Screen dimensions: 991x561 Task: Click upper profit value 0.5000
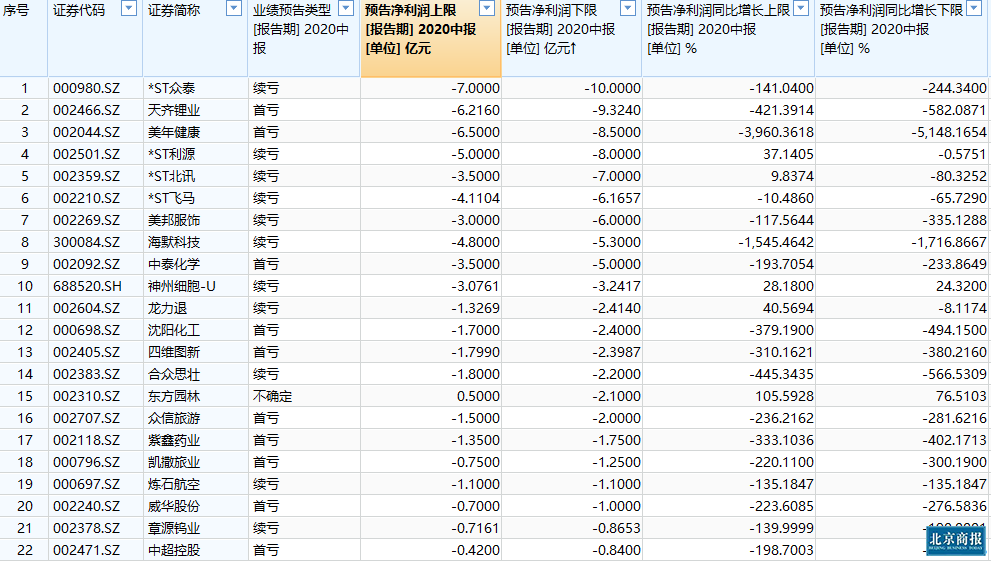coord(478,396)
